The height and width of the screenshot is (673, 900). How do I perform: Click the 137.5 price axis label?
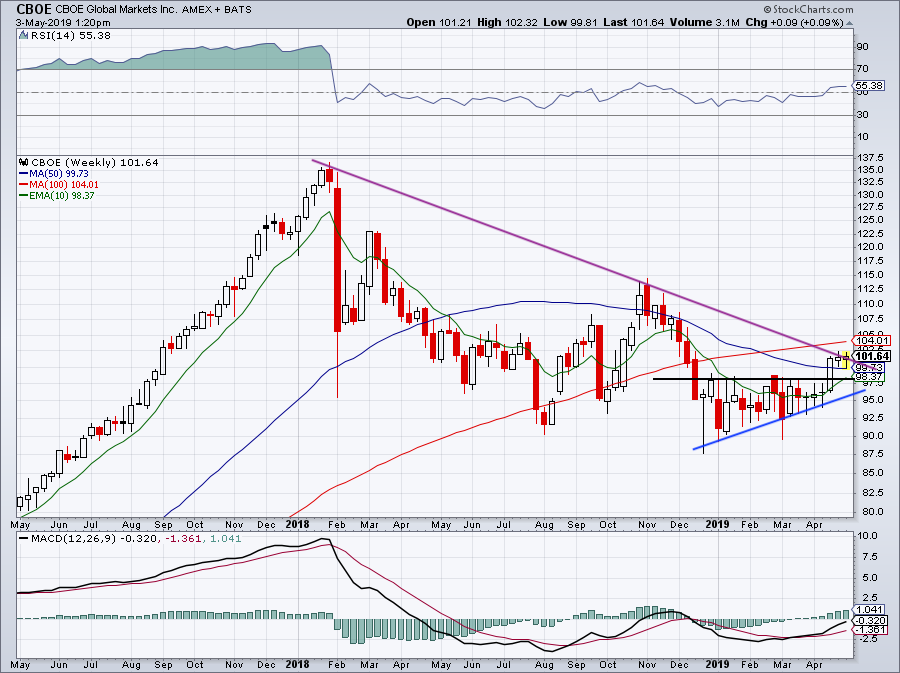pyautogui.click(x=869, y=157)
